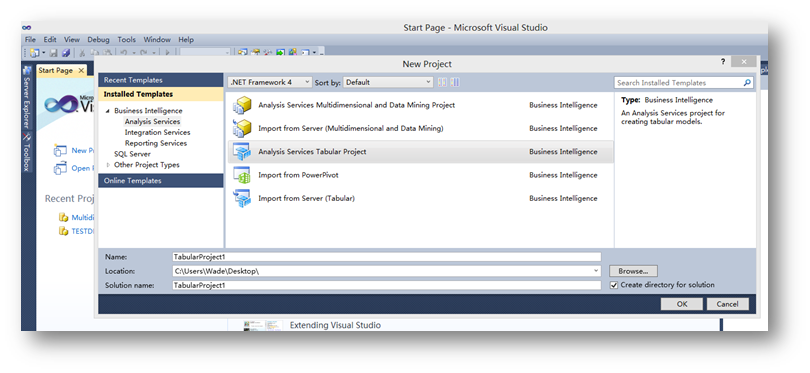810x373 pixels.
Task: Click the Save All toolbar icon
Action: point(66,53)
